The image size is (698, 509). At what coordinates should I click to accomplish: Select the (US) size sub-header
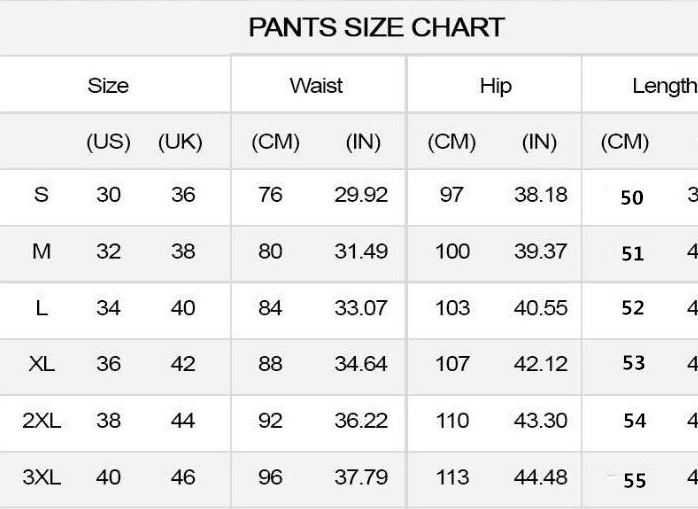[108, 141]
